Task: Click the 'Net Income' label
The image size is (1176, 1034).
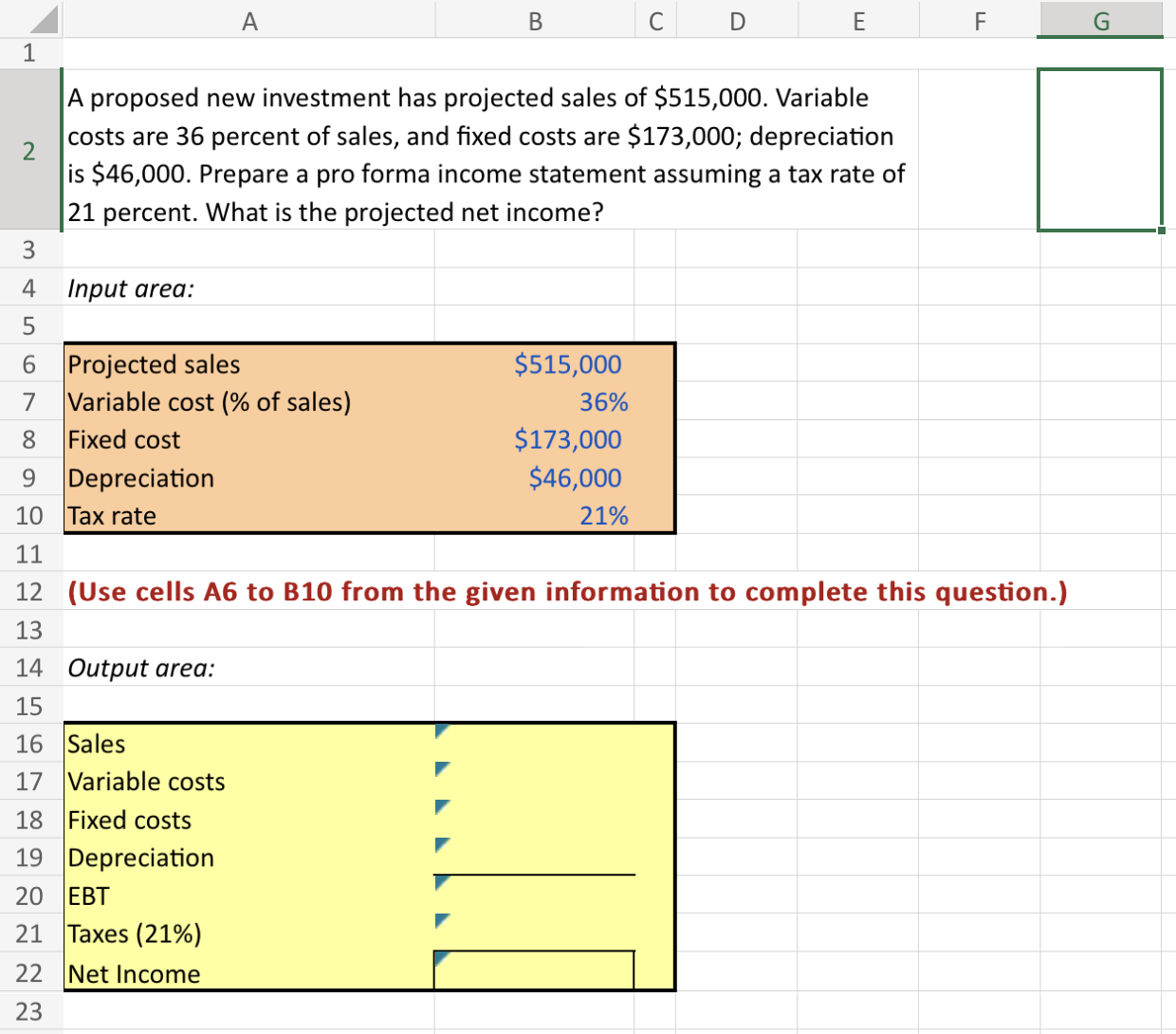Action: point(134,973)
